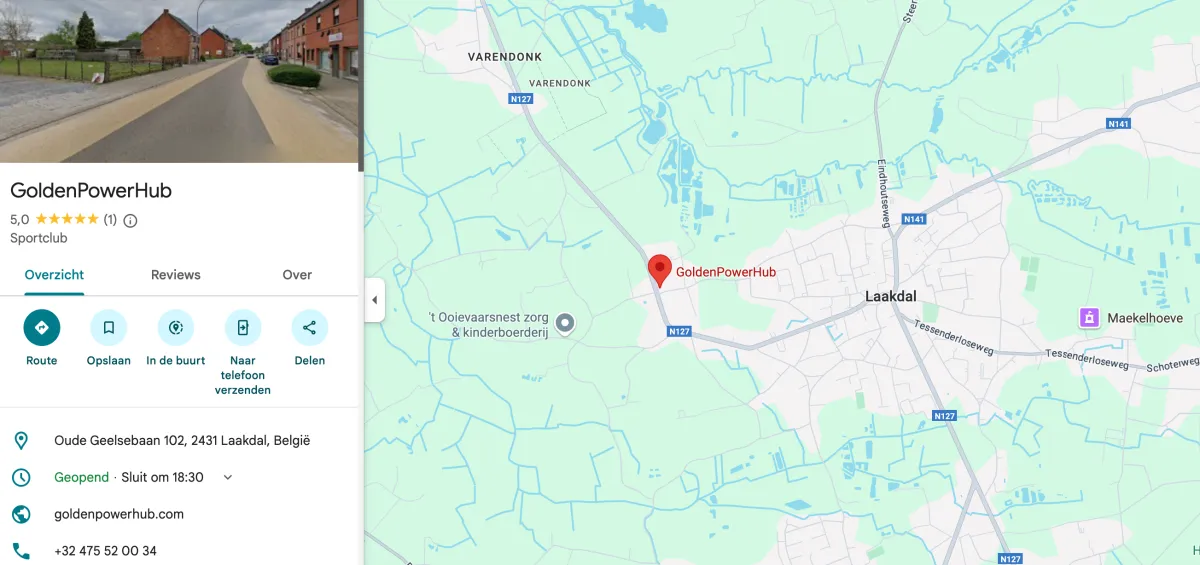Image resolution: width=1200 pixels, height=565 pixels.
Task: Click the phone number +32 475 52 00 34
Action: pyautogui.click(x=105, y=551)
